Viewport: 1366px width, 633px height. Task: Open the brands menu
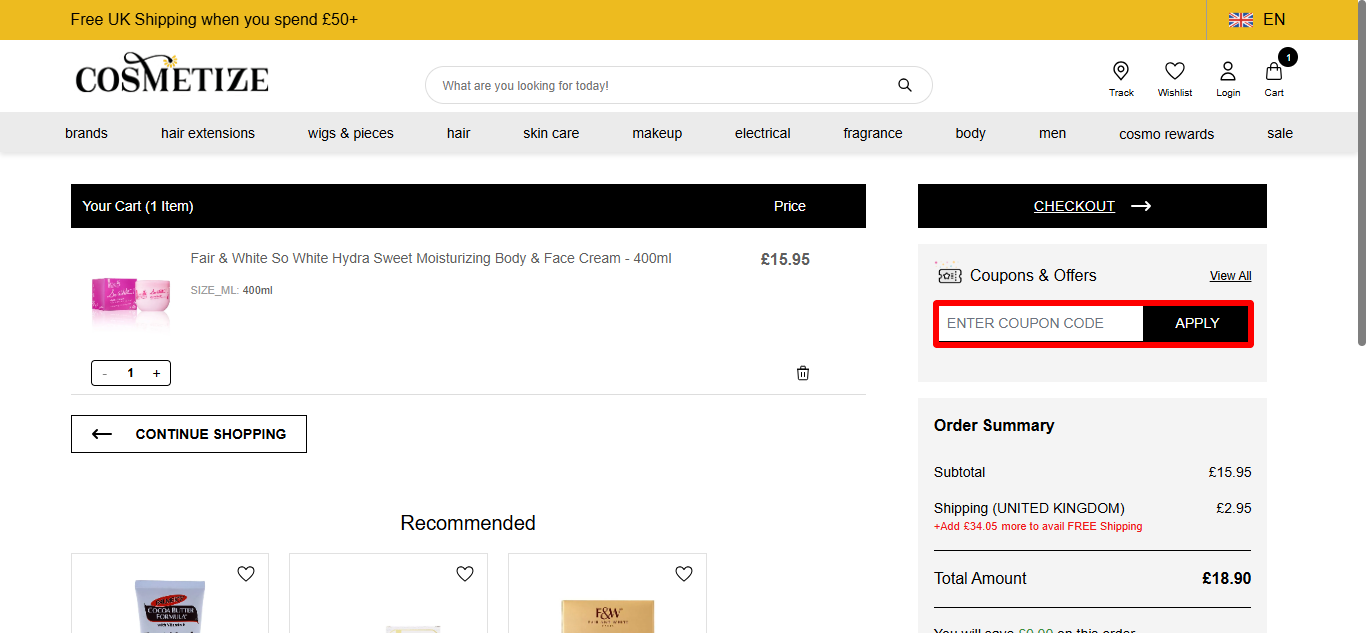pyautogui.click(x=86, y=133)
